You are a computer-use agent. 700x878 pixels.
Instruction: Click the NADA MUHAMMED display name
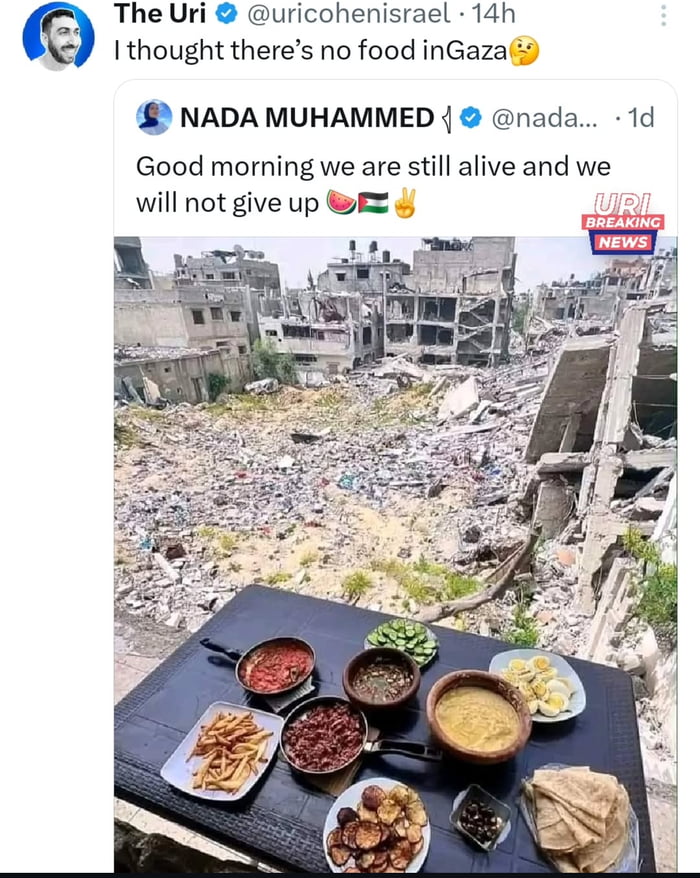[x=306, y=118]
